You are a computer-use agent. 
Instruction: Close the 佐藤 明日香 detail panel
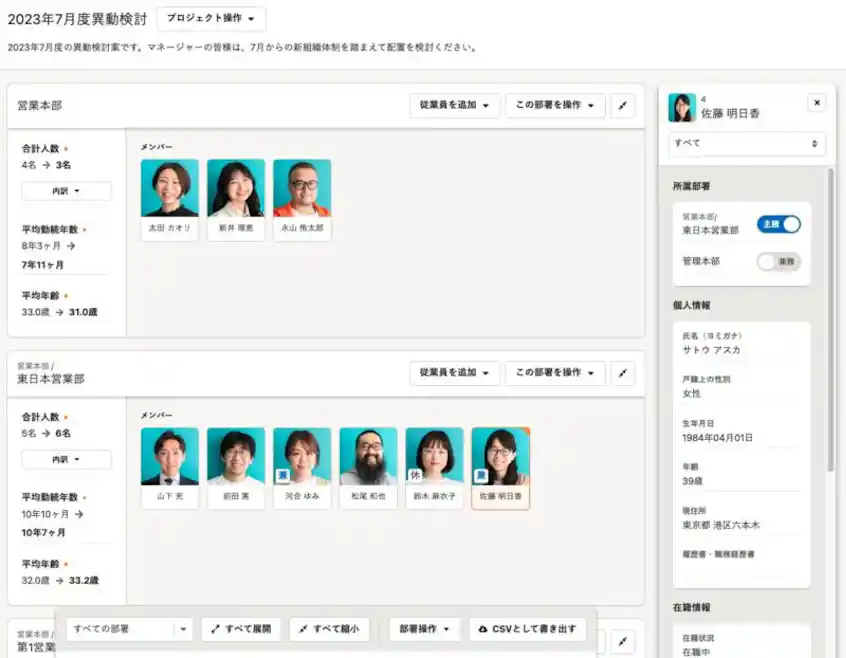[x=817, y=104]
